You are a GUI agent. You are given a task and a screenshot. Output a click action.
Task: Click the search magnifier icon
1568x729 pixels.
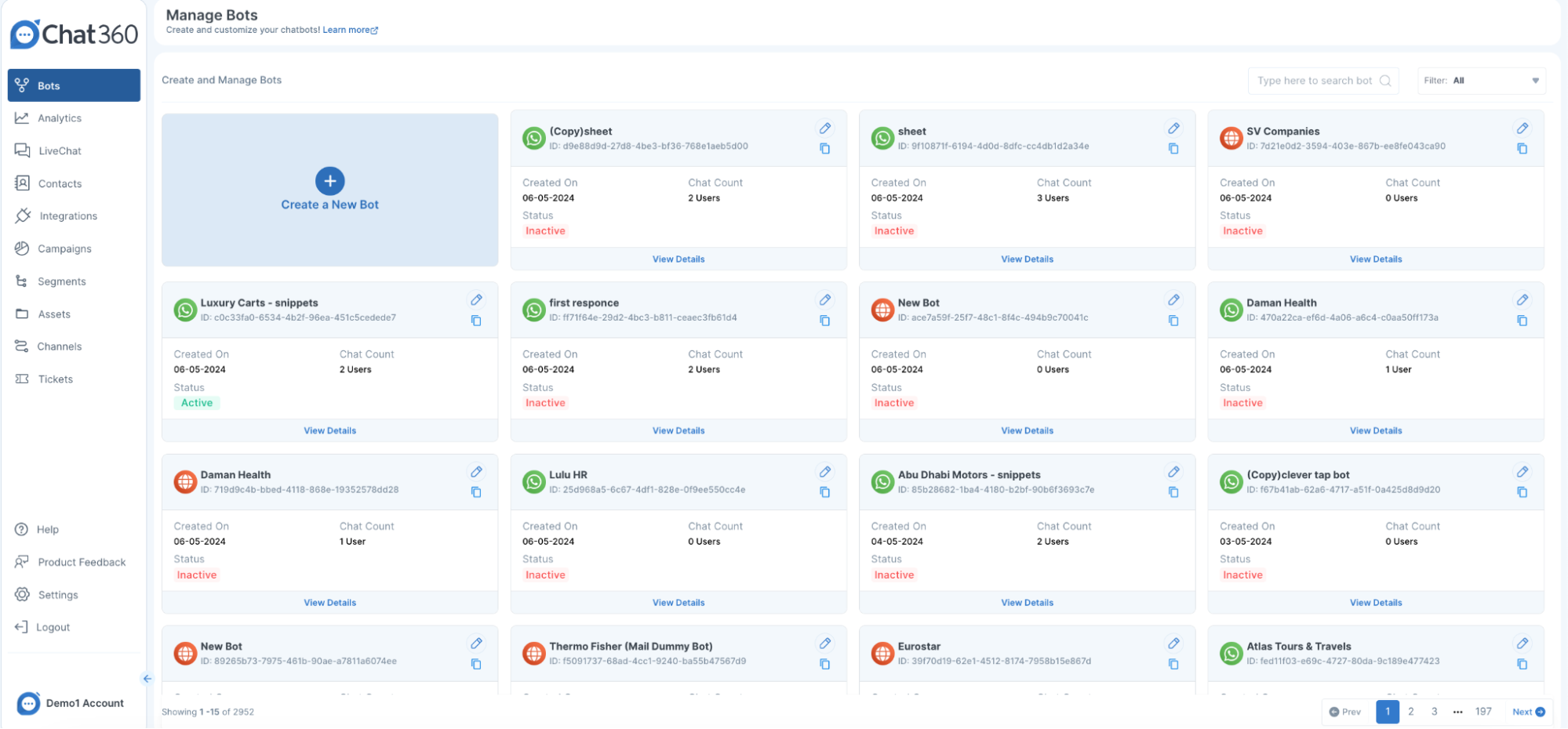coord(1385,81)
